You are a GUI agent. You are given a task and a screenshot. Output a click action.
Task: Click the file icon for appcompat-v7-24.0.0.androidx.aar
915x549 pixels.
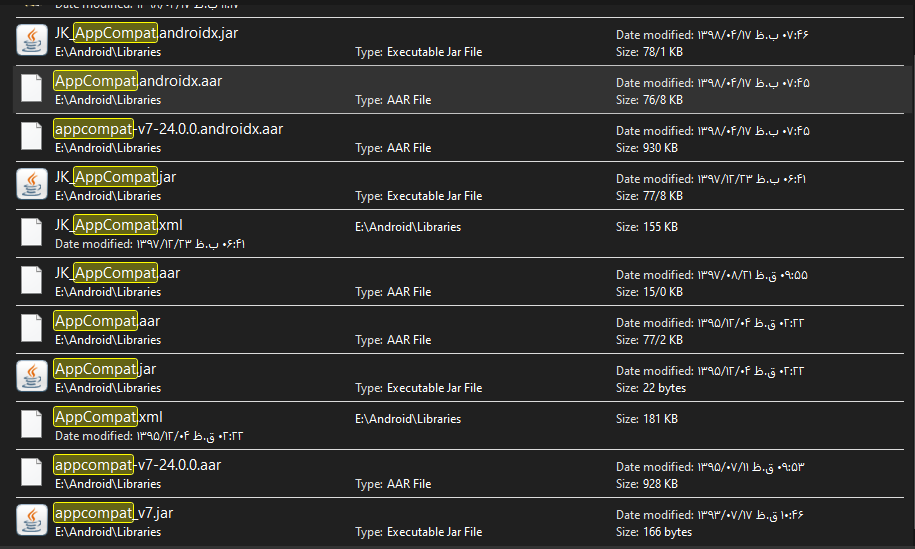(32, 136)
